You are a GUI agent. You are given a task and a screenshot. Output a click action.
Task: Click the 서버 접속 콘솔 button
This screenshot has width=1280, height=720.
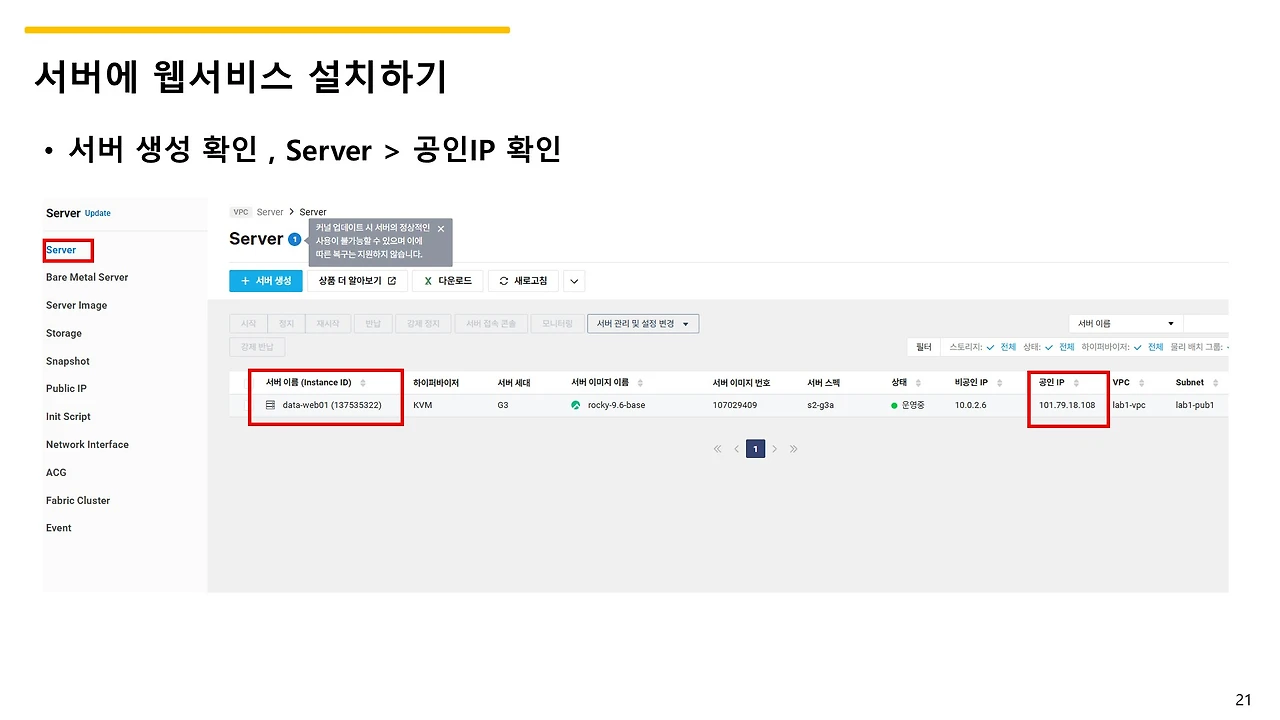[x=490, y=324]
